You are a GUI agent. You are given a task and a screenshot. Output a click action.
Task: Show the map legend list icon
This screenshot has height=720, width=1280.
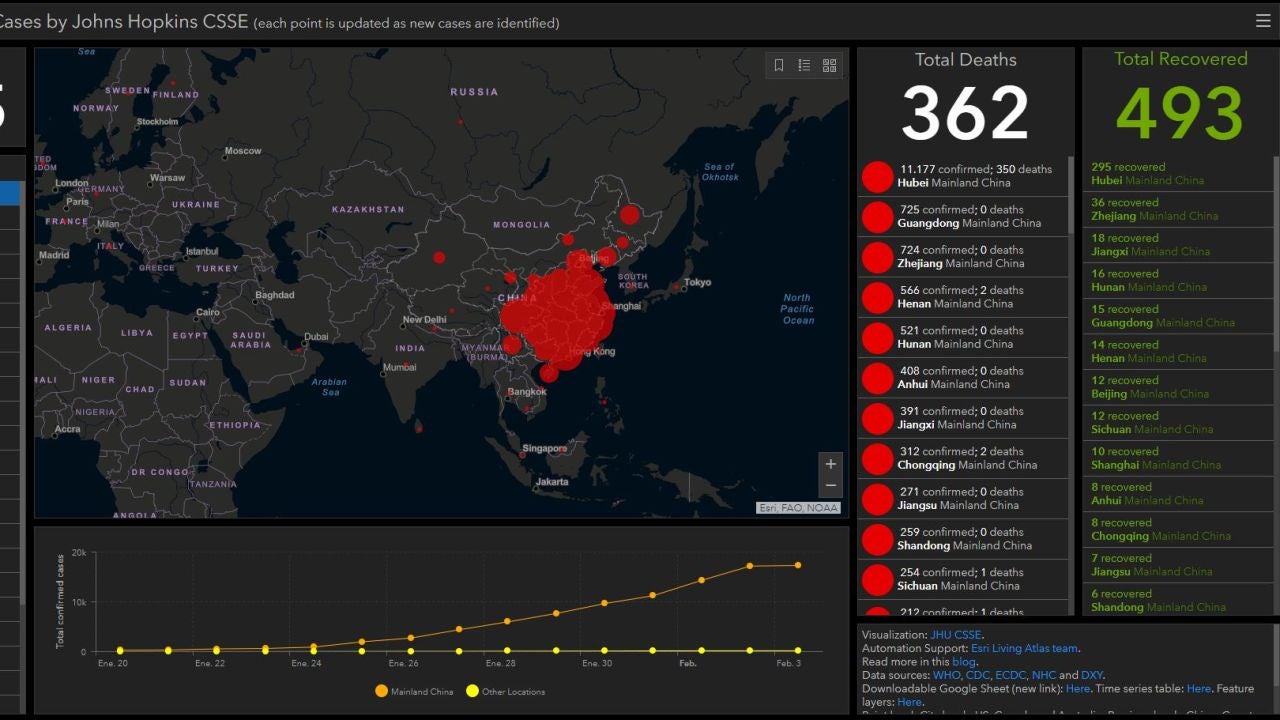804,65
